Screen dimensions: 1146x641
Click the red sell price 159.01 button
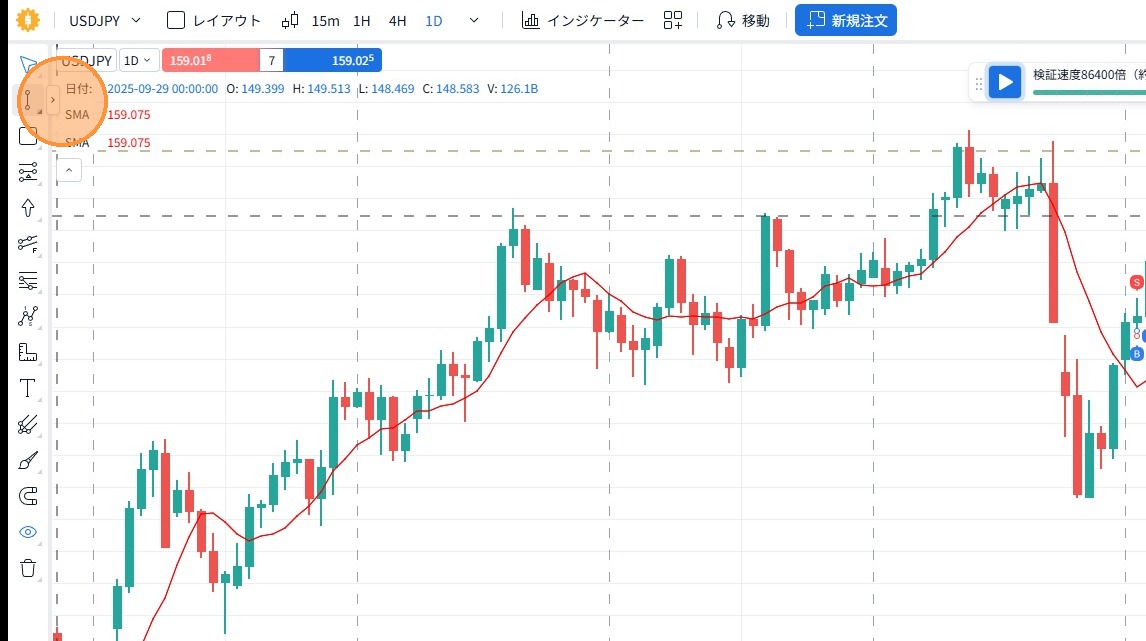(210, 60)
